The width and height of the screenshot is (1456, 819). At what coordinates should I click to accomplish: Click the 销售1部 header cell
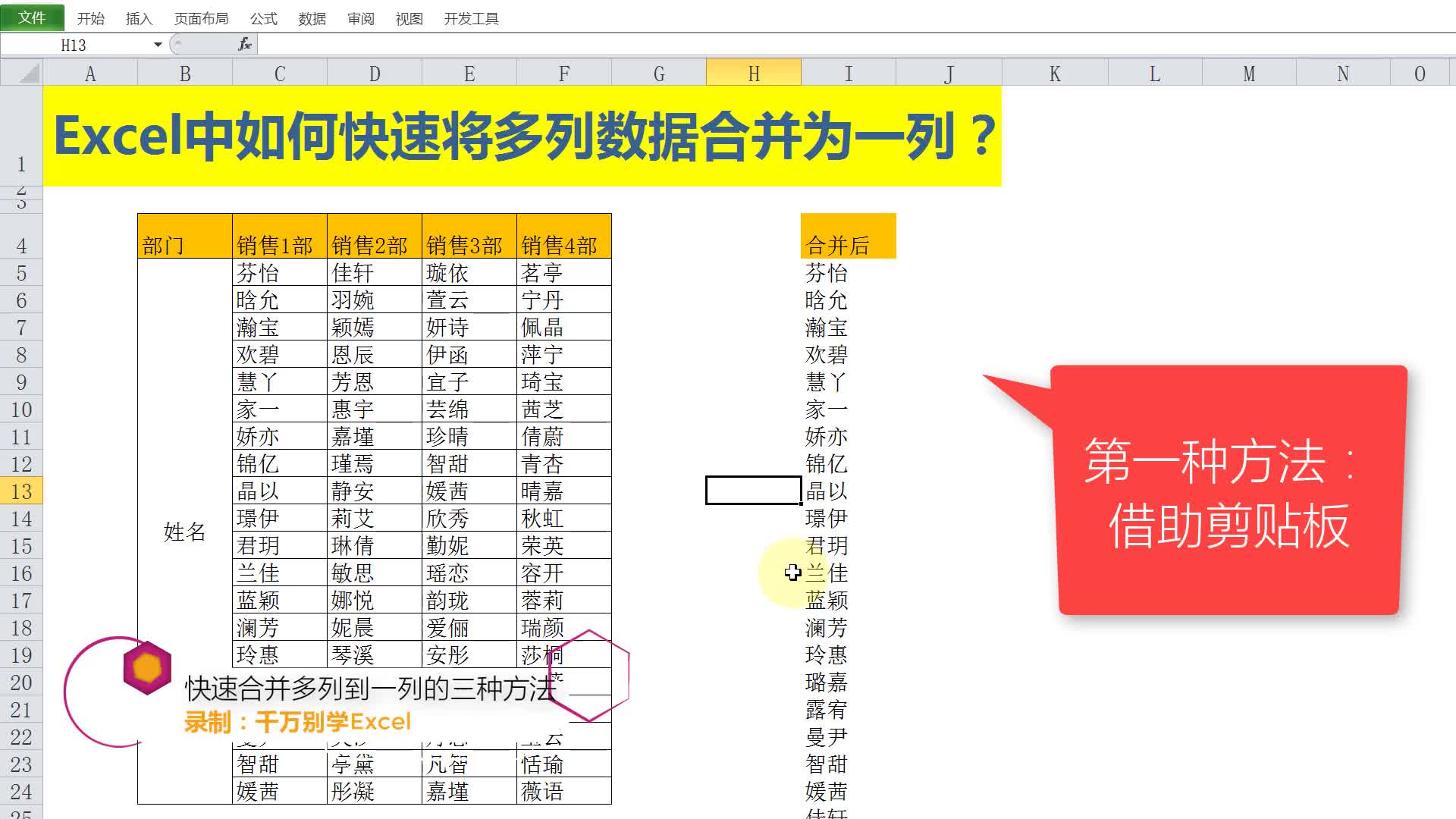(280, 237)
